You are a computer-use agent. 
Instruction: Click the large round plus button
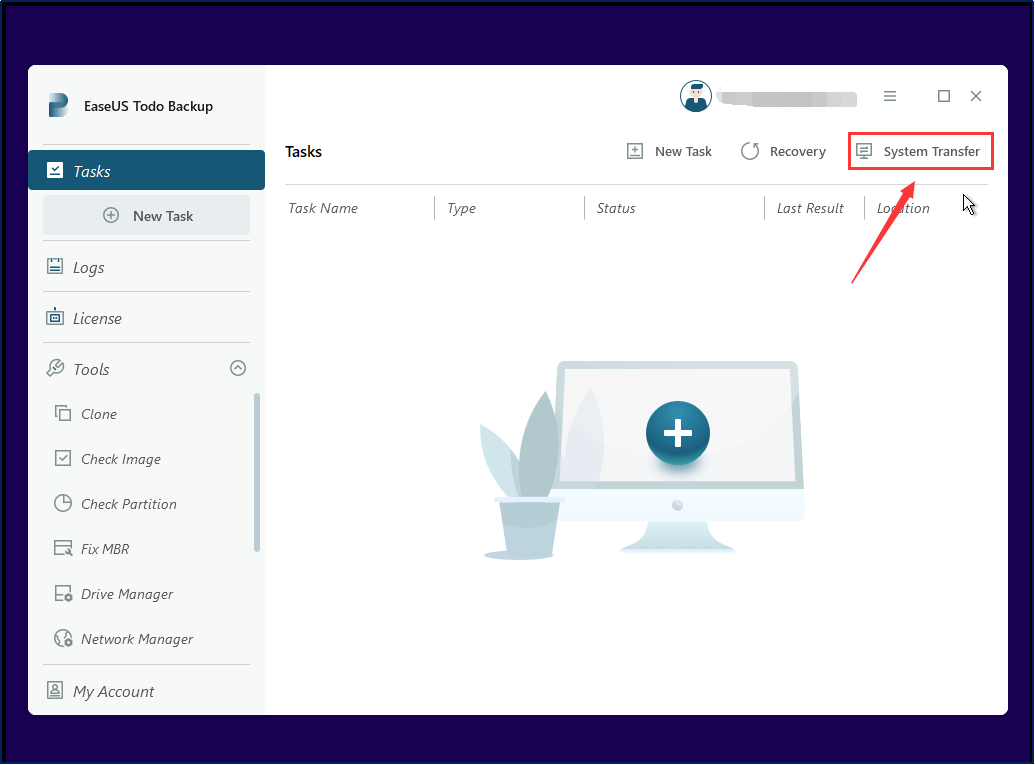click(677, 433)
